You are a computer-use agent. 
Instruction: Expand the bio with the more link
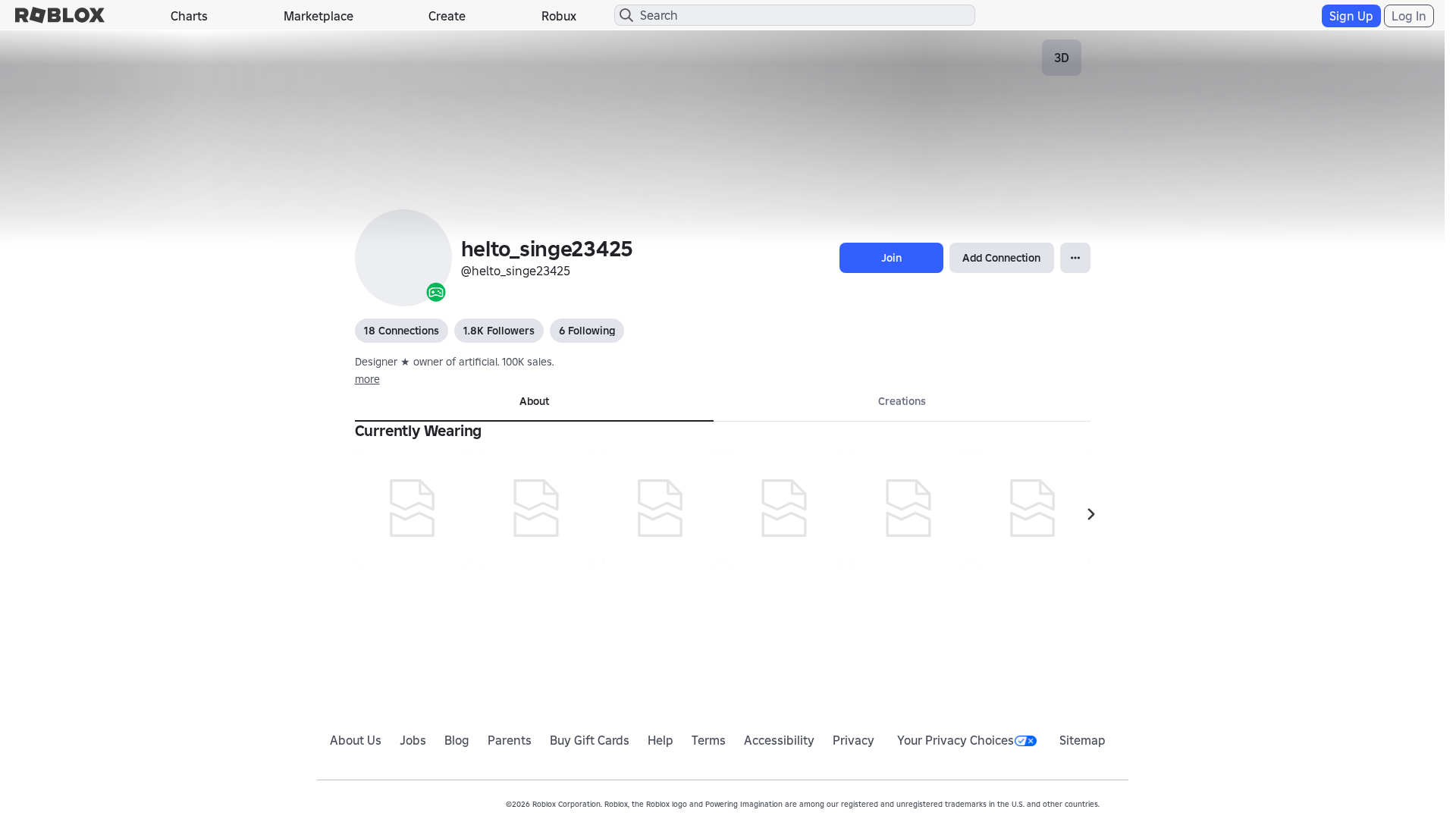coord(367,379)
